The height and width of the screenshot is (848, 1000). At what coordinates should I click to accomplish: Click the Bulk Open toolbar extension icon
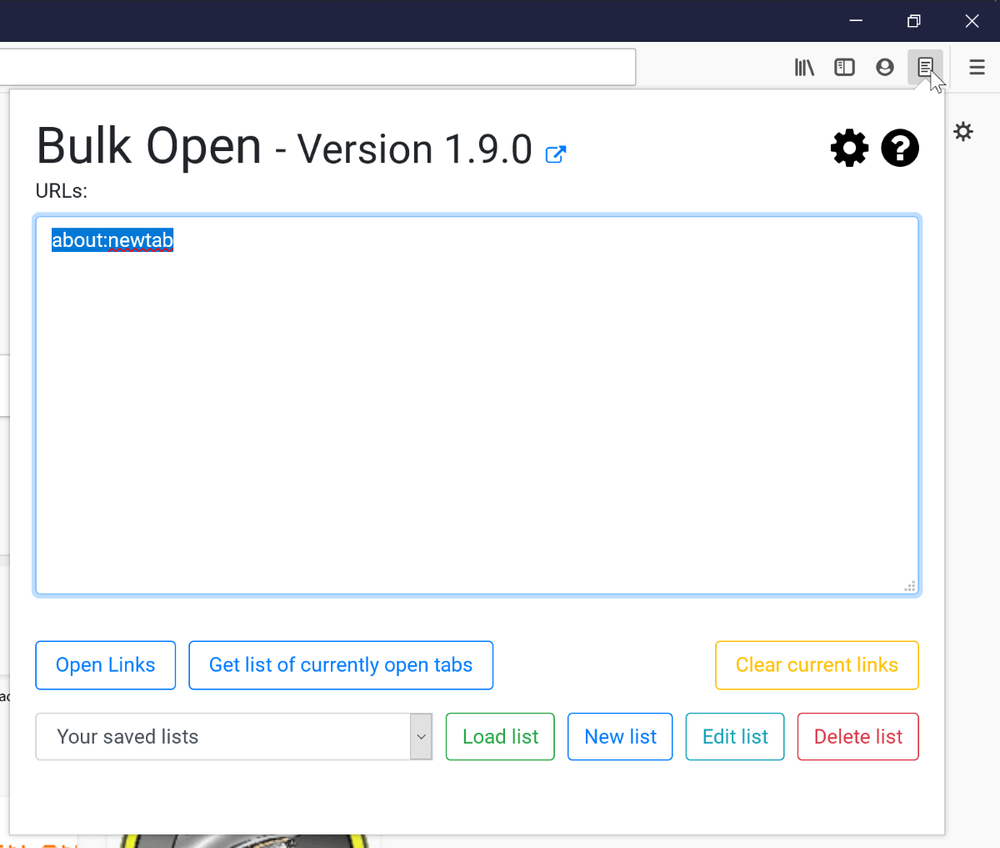[x=925, y=67]
